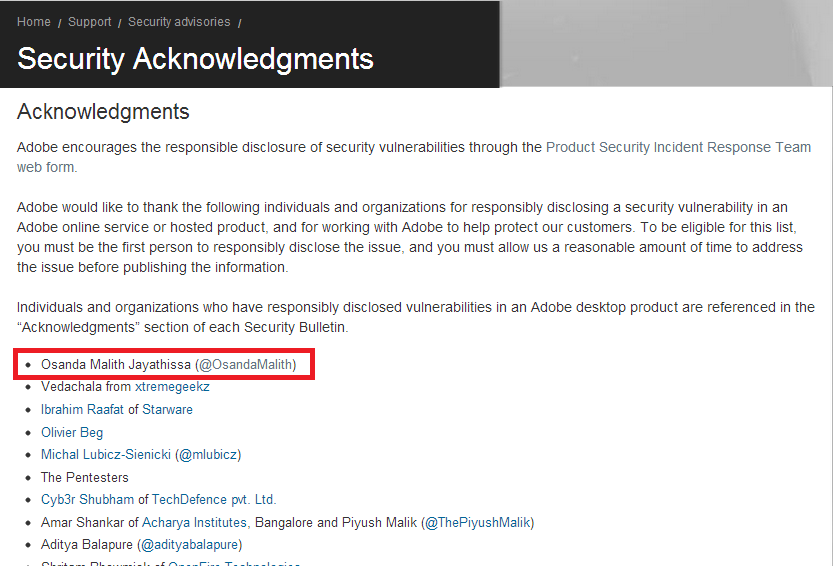Go to the Home breadcrumb
Image resolution: width=833 pixels, height=566 pixels.
click(34, 22)
